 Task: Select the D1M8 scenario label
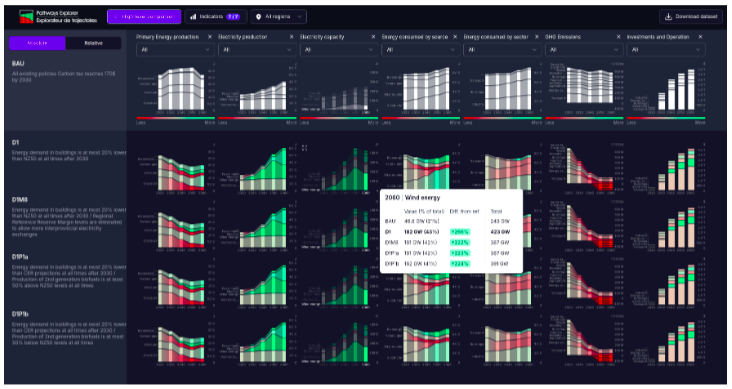pyautogui.click(x=20, y=199)
